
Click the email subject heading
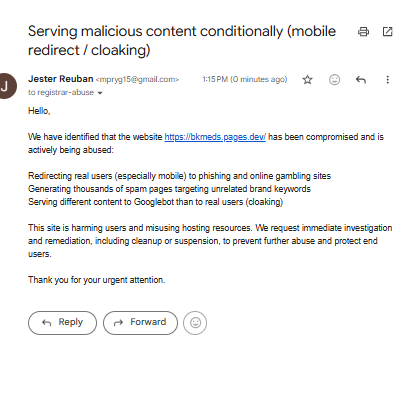click(x=182, y=41)
